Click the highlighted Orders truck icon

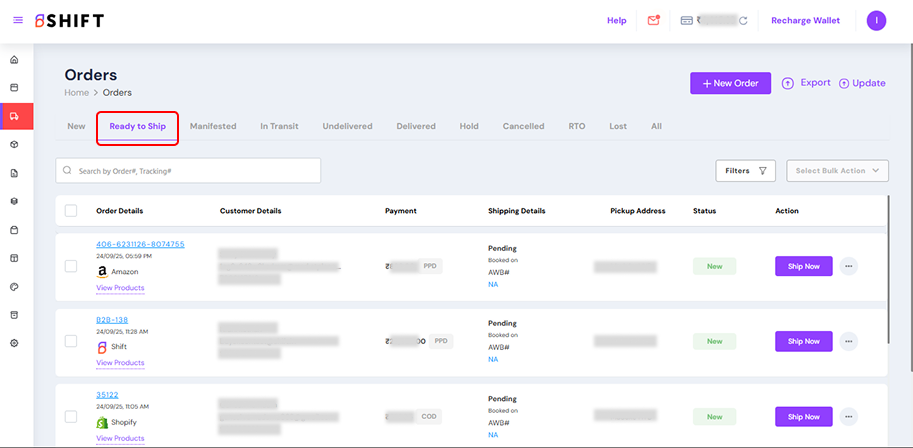(x=15, y=116)
